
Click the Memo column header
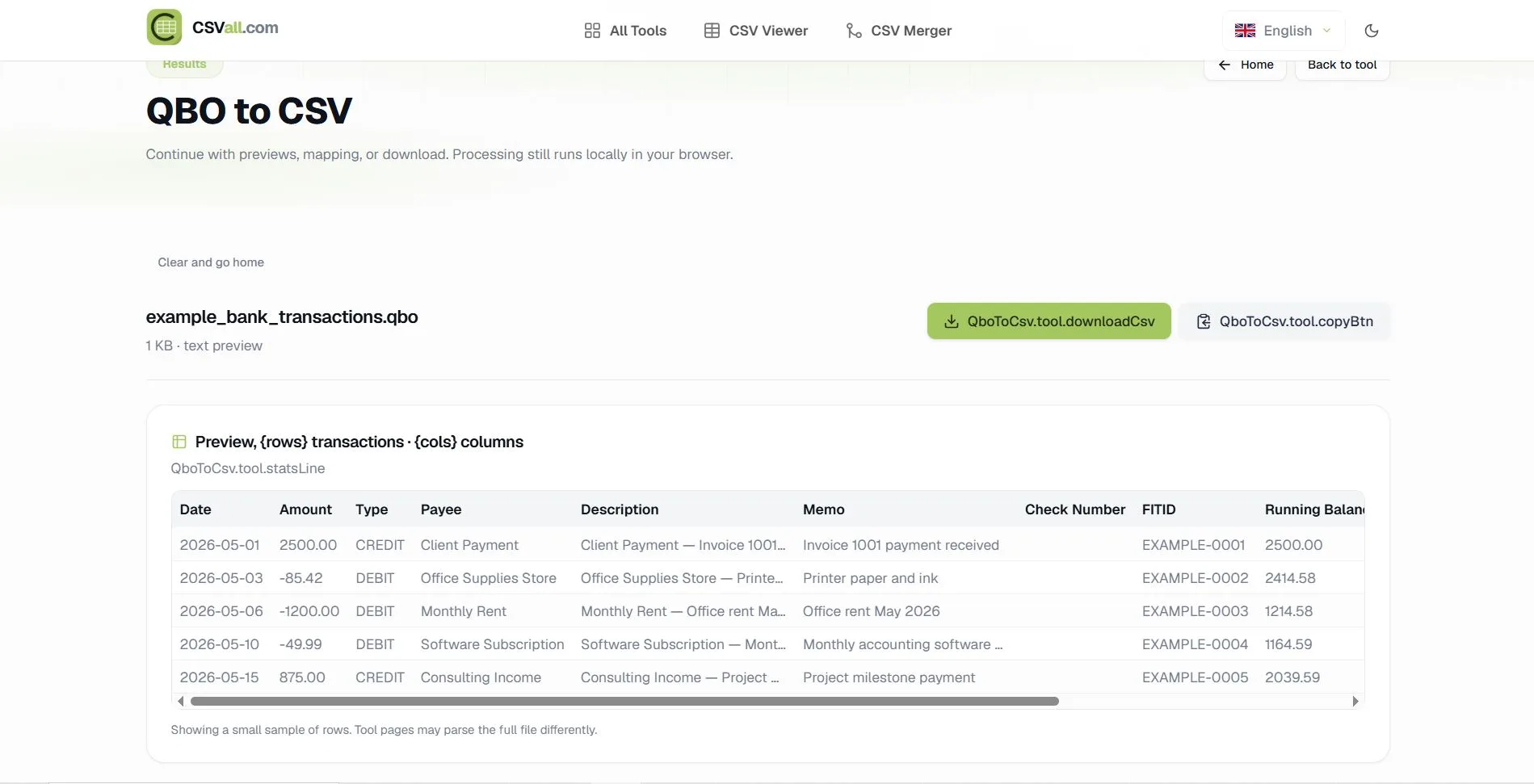[823, 509]
